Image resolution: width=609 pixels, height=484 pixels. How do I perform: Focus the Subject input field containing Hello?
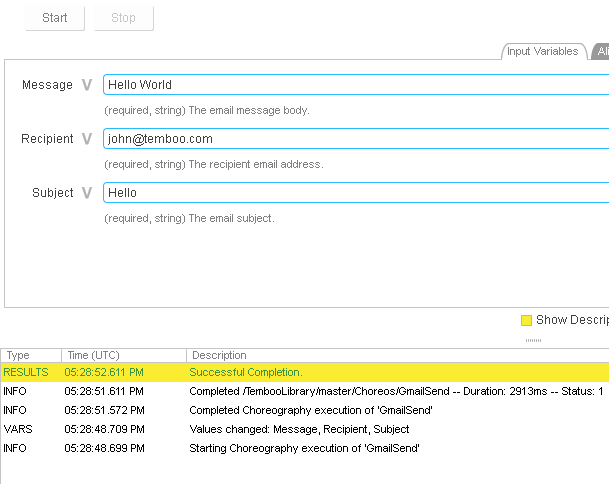[356, 193]
